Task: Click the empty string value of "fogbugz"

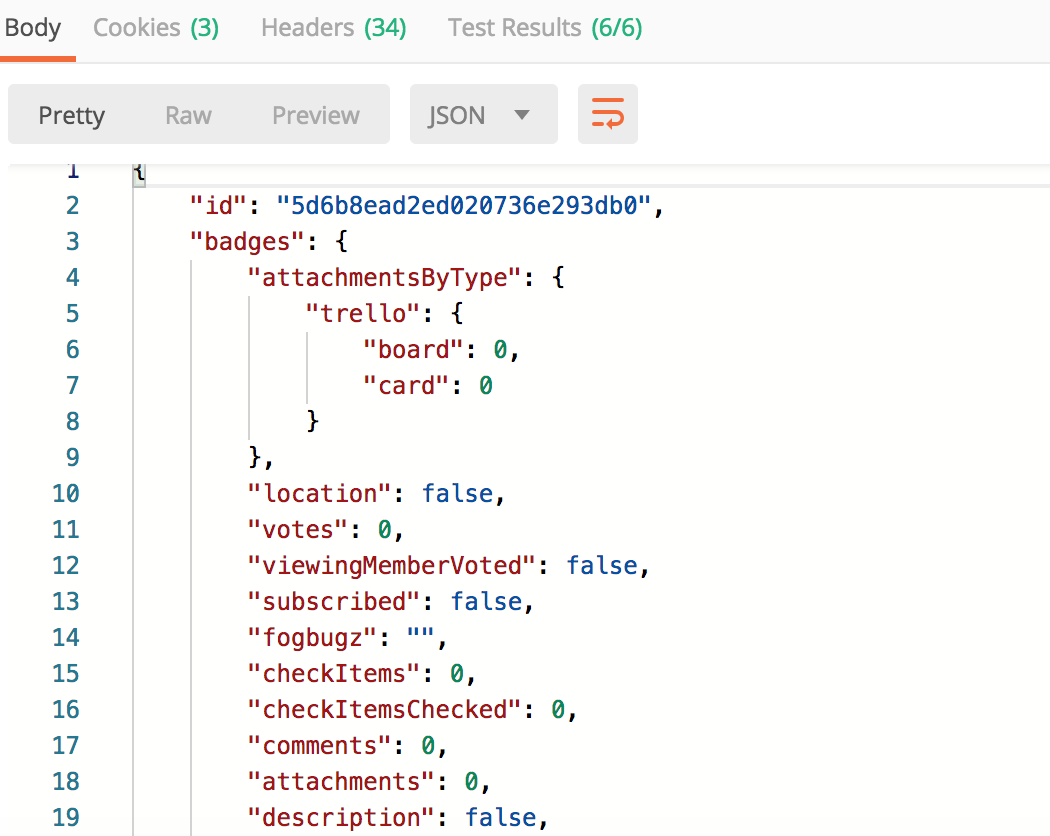Action: point(421,635)
